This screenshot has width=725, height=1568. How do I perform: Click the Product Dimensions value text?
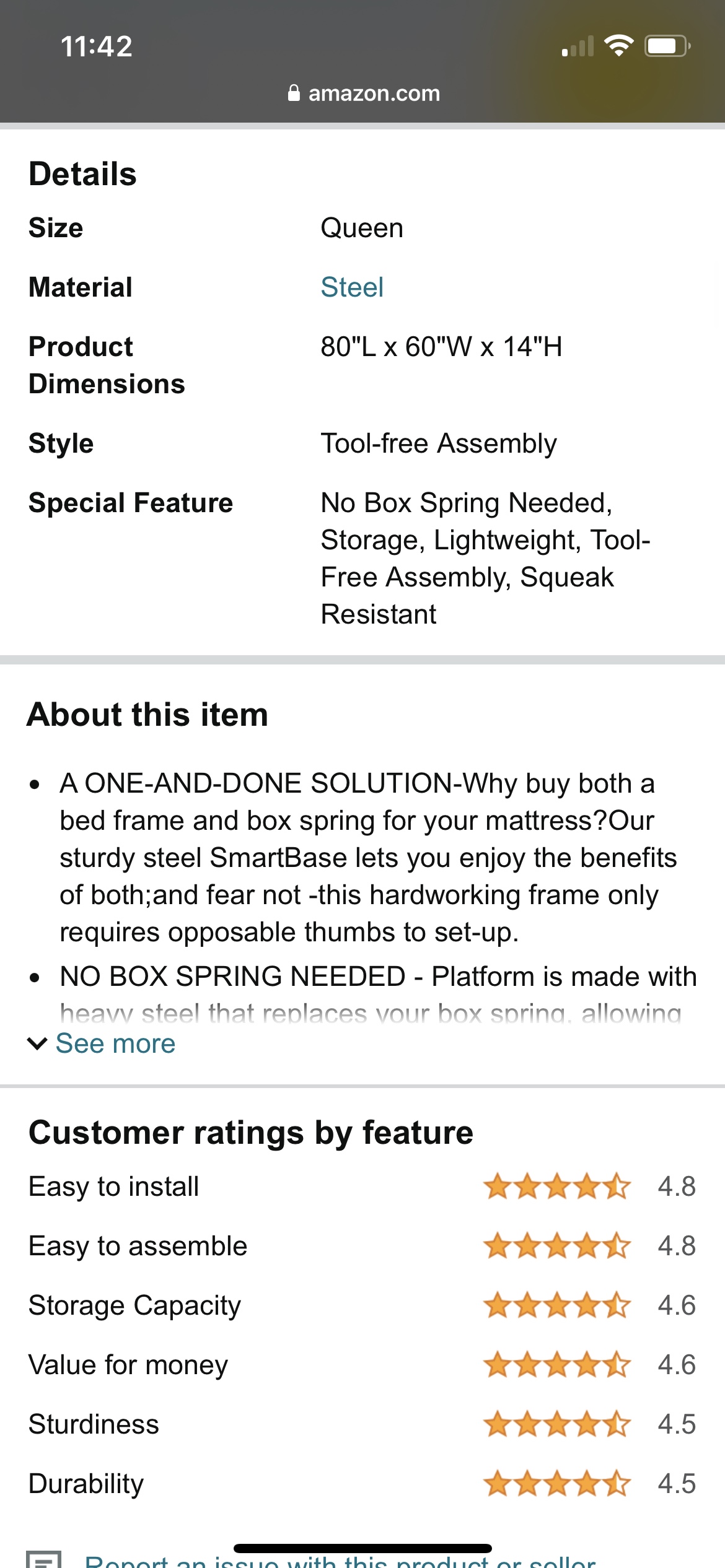(x=441, y=347)
